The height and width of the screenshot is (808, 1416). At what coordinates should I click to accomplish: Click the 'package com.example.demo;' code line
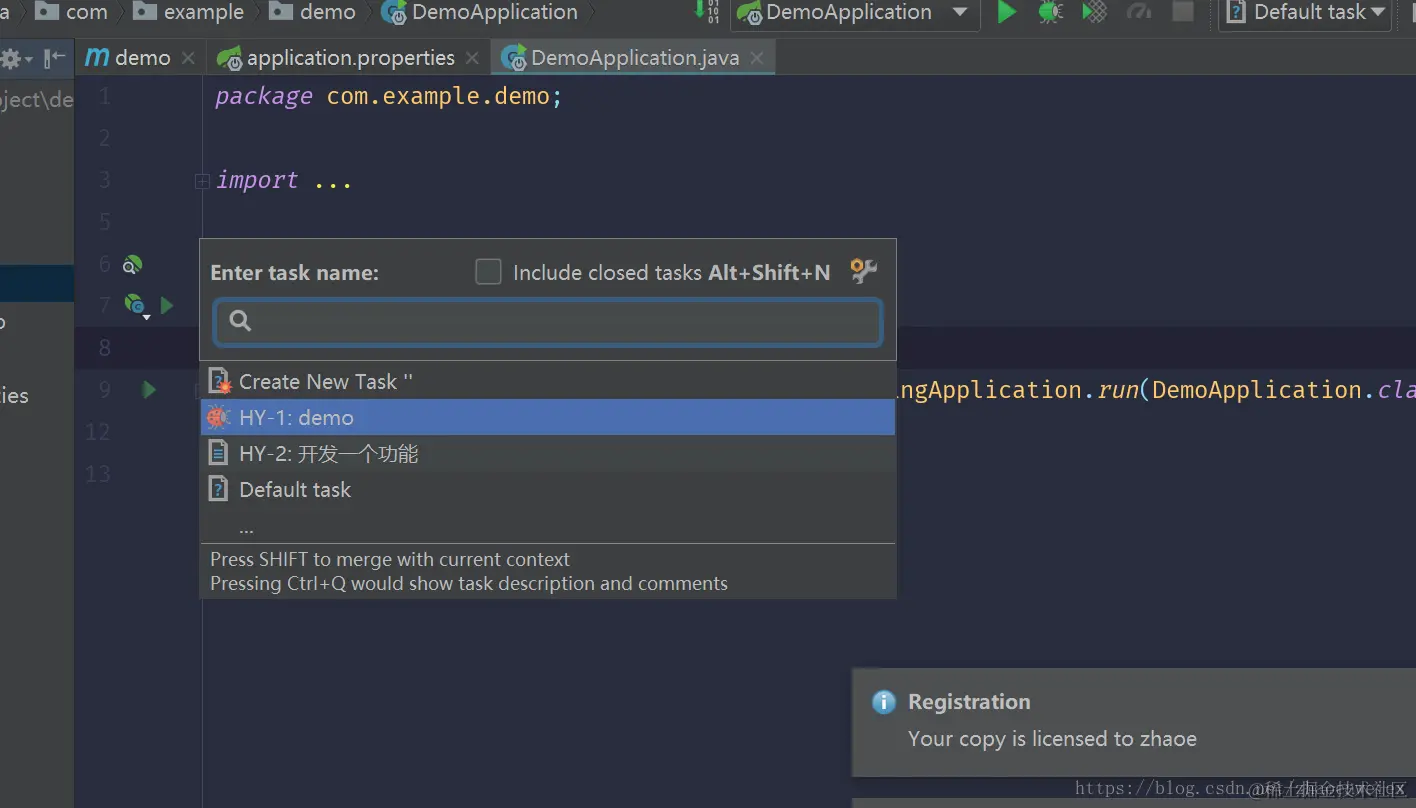388,97
